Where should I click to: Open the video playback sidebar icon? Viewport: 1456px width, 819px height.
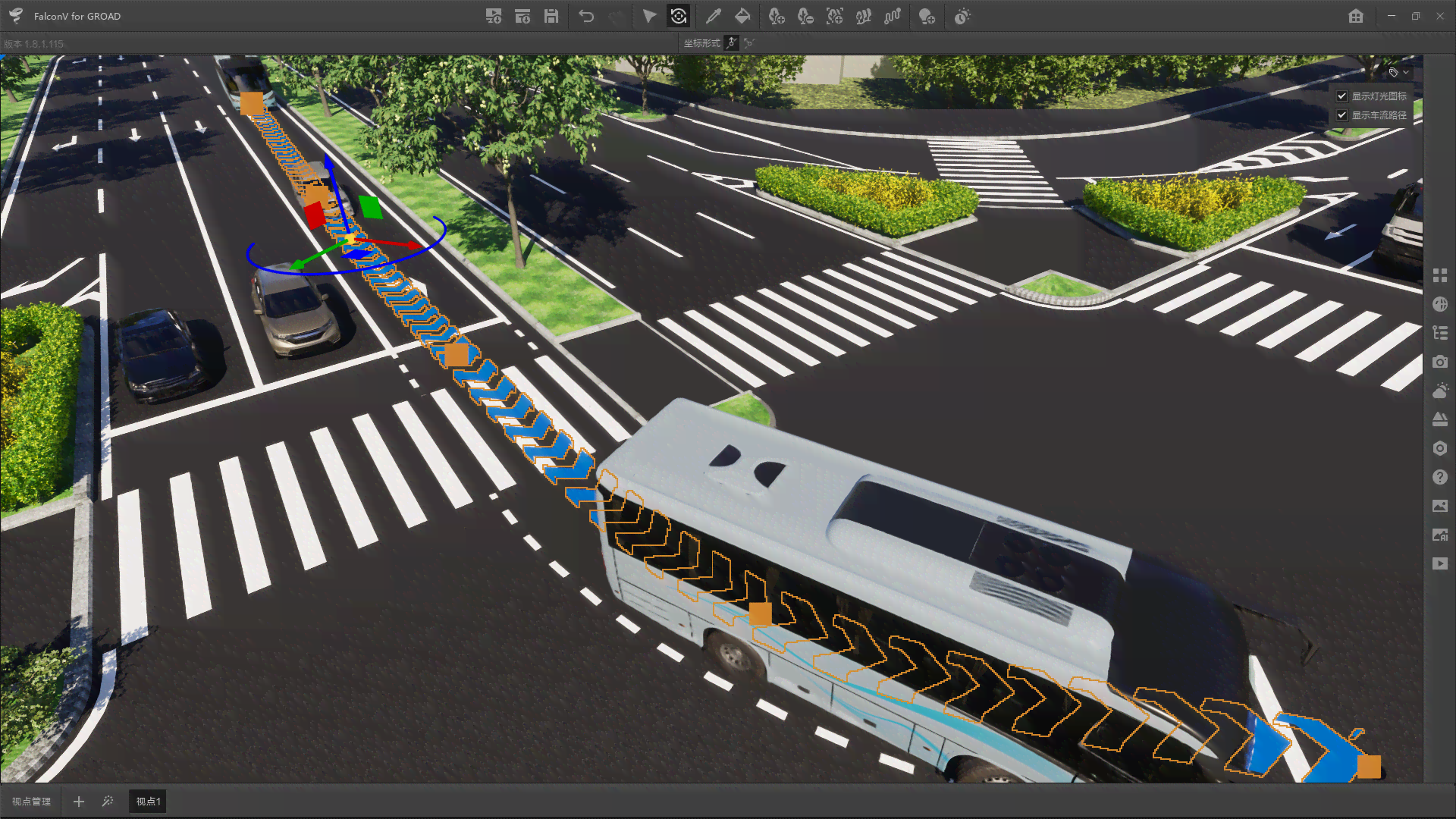(x=1440, y=563)
